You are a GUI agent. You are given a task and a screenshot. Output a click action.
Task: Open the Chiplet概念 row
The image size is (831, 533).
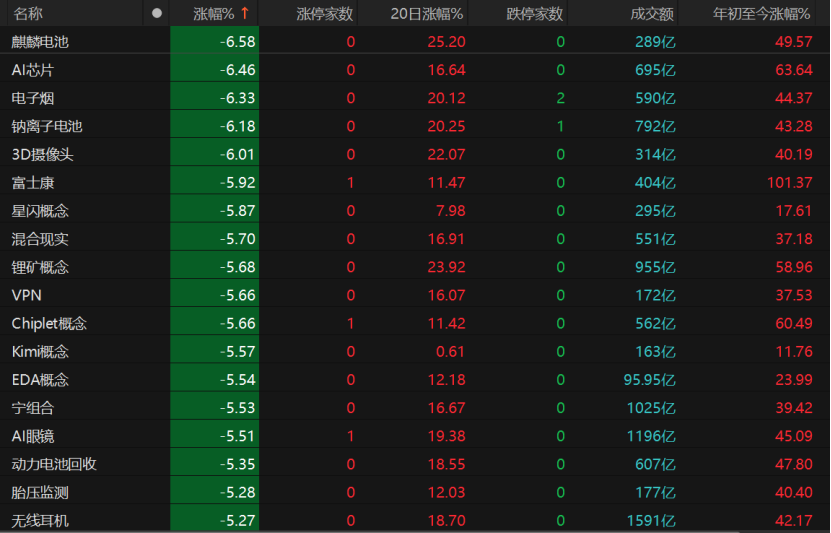coord(49,324)
